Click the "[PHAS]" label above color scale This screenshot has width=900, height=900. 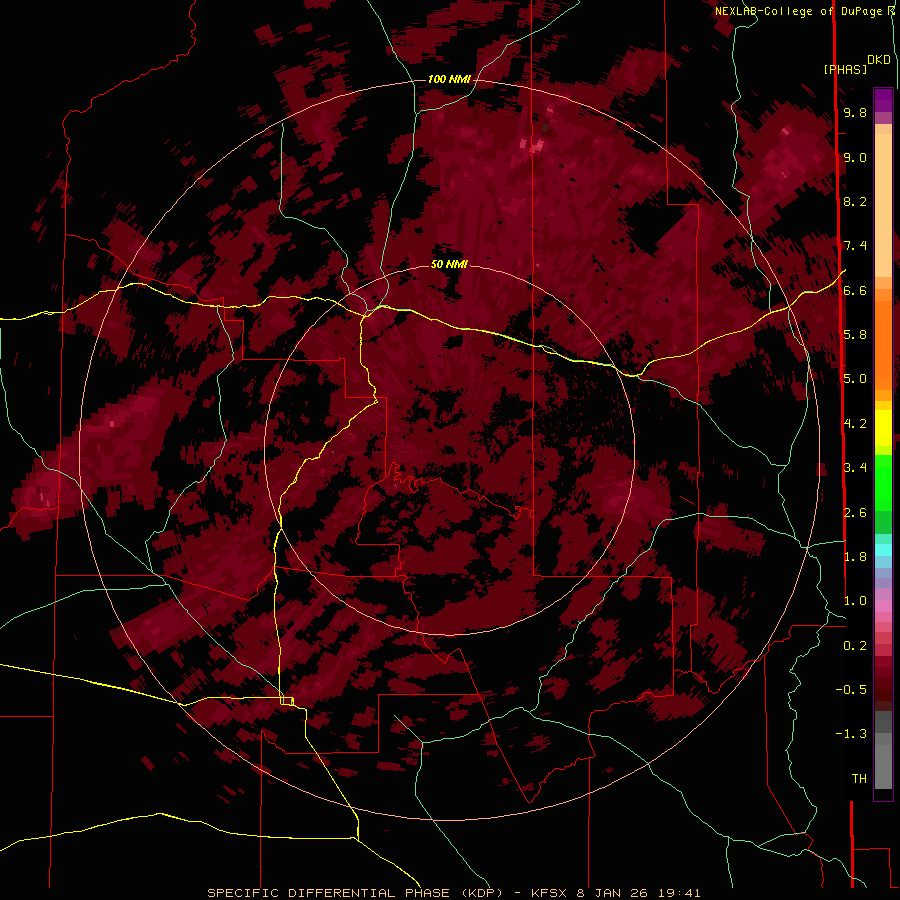tap(845, 69)
